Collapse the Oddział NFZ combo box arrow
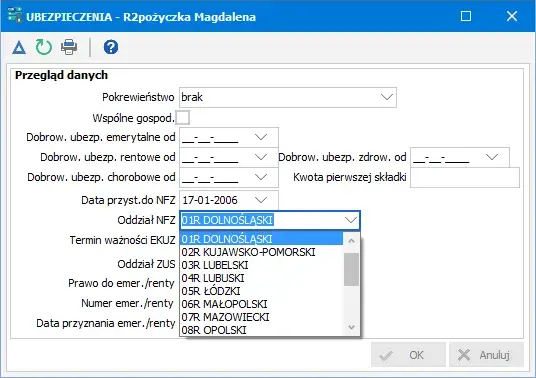The height and width of the screenshot is (378, 536). (x=351, y=220)
